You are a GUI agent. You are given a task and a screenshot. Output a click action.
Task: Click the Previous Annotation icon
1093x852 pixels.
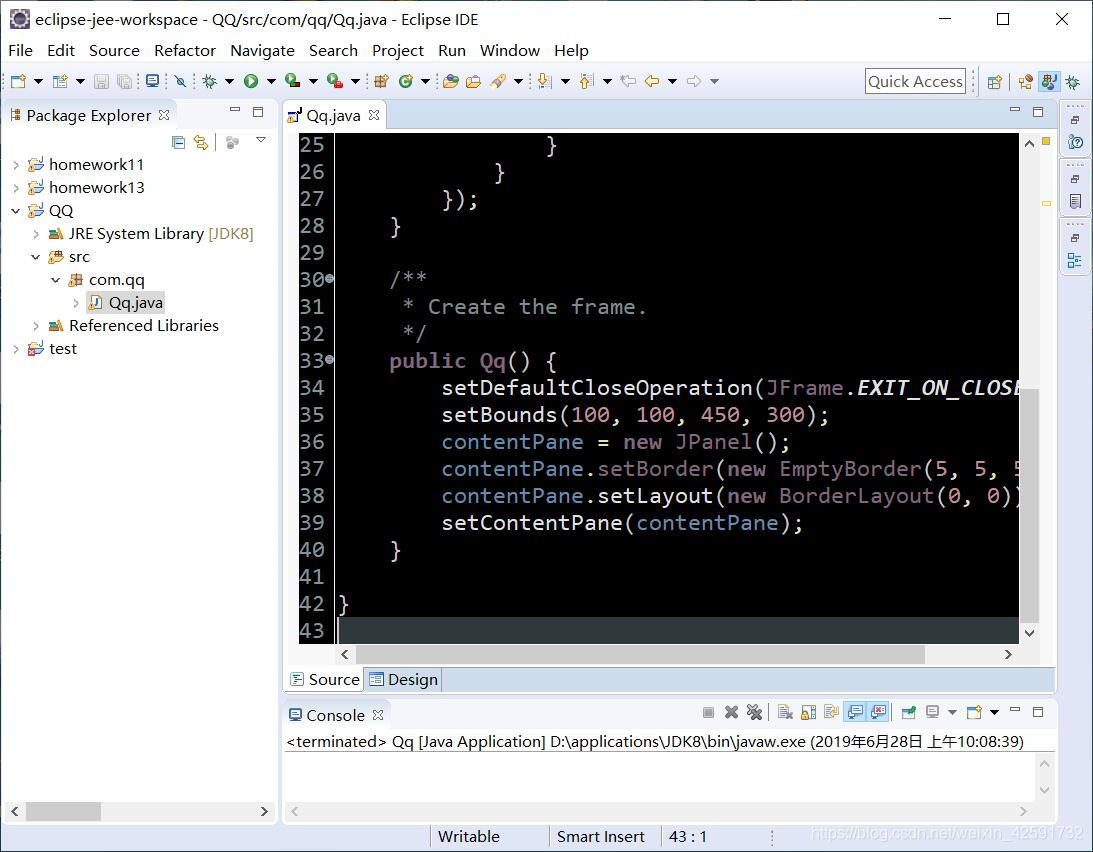[587, 82]
